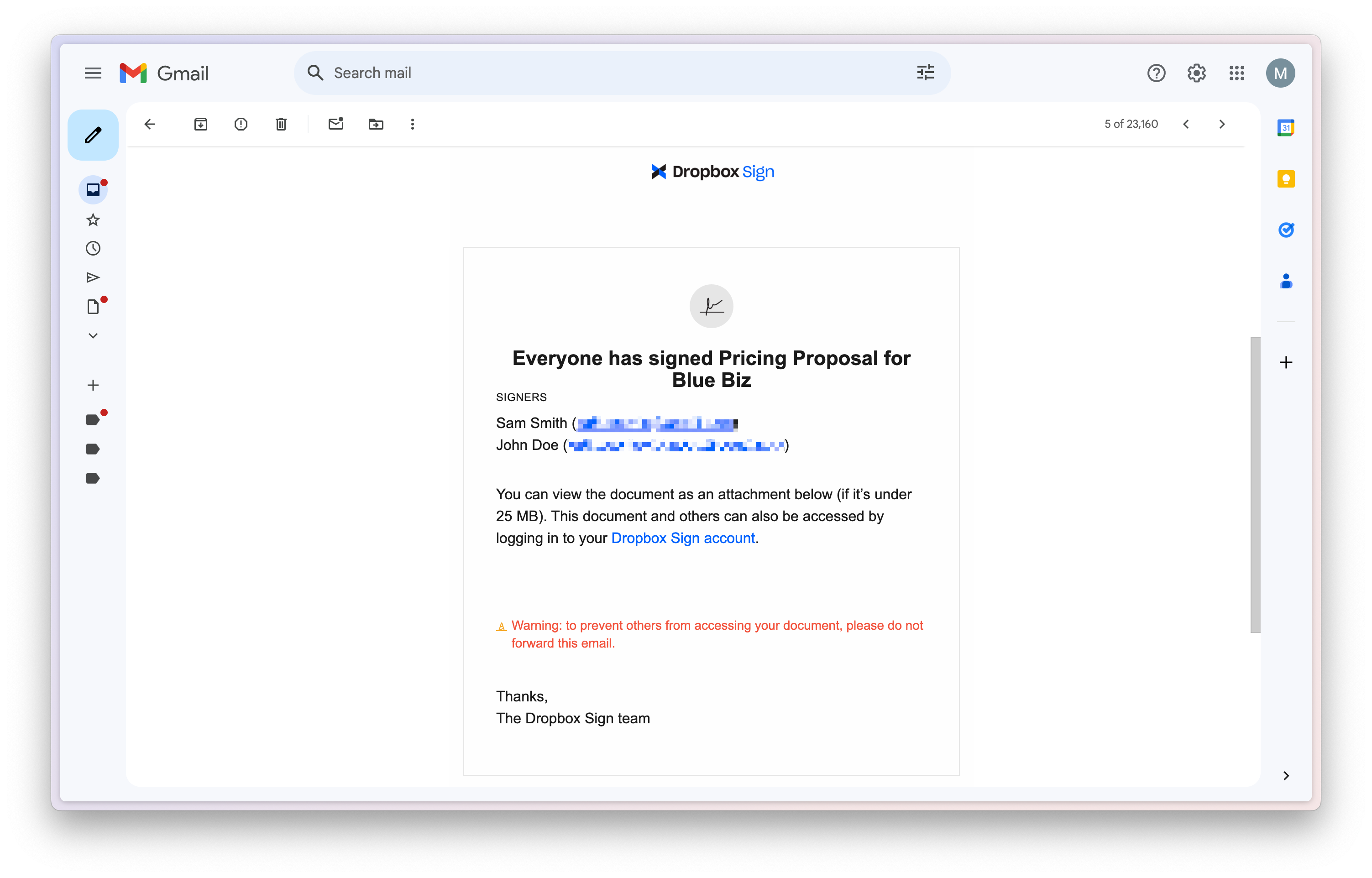This screenshot has height=878, width=1372.
Task: Click the Search mail field
Action: click(622, 73)
